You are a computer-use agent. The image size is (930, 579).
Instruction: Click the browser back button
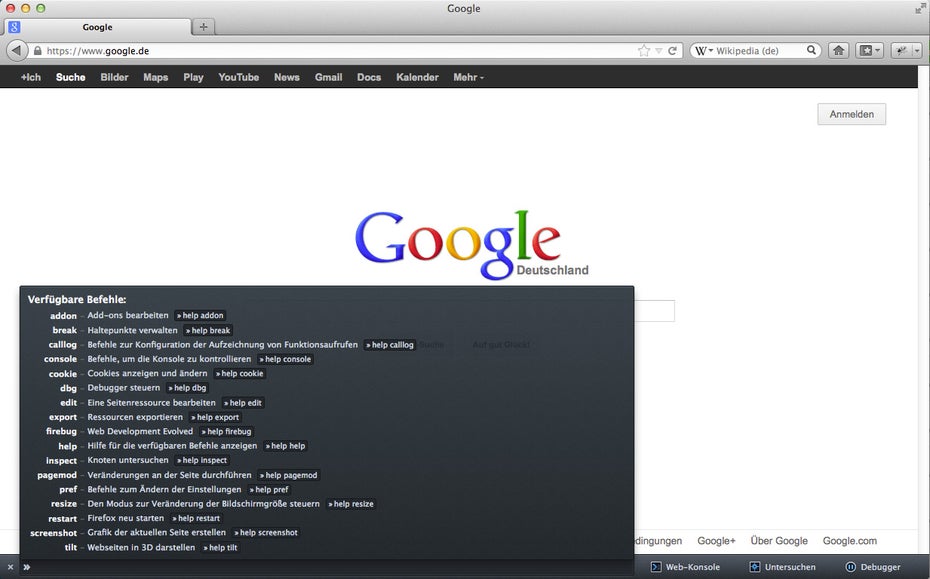[x=17, y=50]
